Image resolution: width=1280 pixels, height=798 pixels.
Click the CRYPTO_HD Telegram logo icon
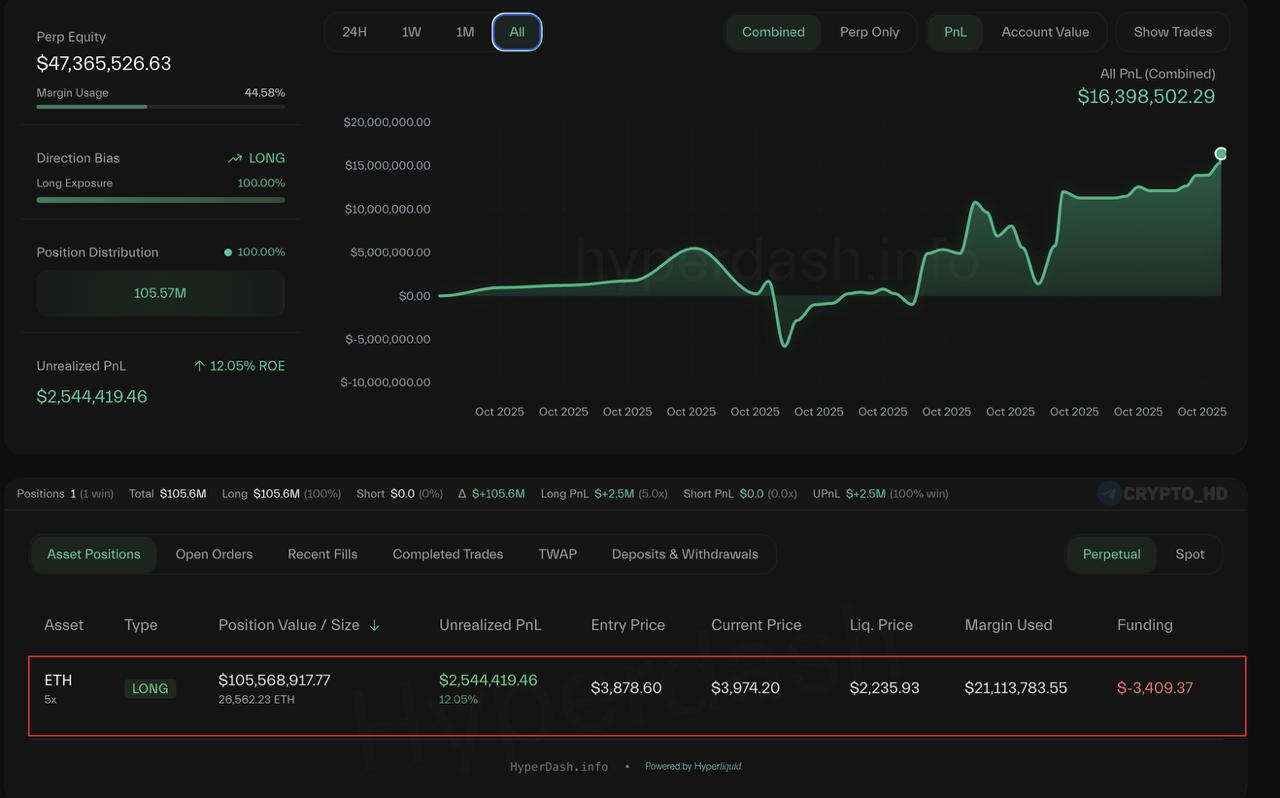pyautogui.click(x=1109, y=493)
